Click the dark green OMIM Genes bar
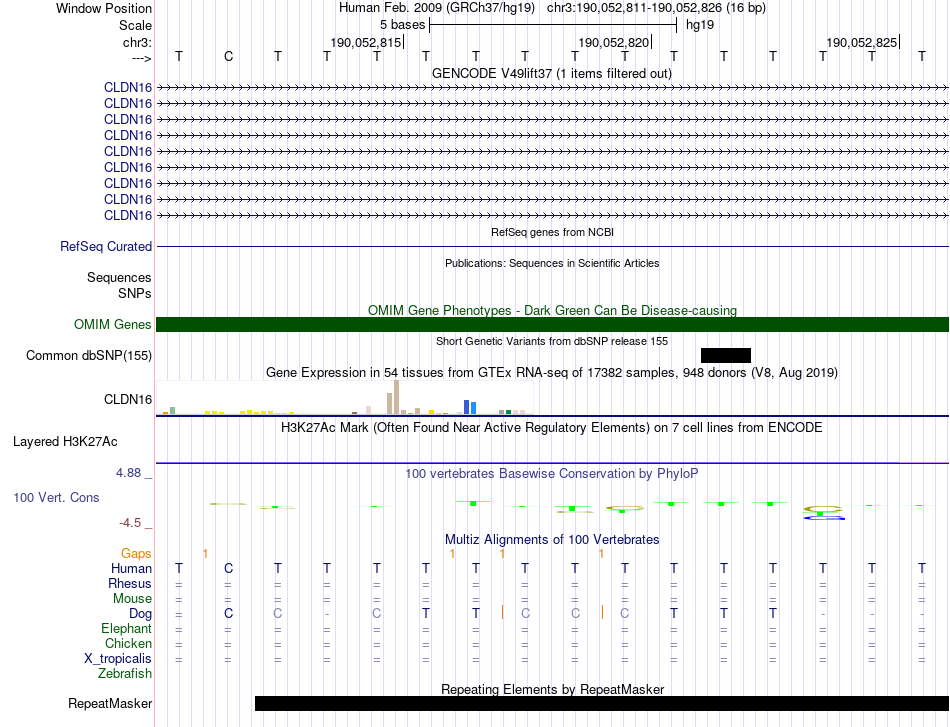The height and width of the screenshot is (727, 950). click(552, 325)
